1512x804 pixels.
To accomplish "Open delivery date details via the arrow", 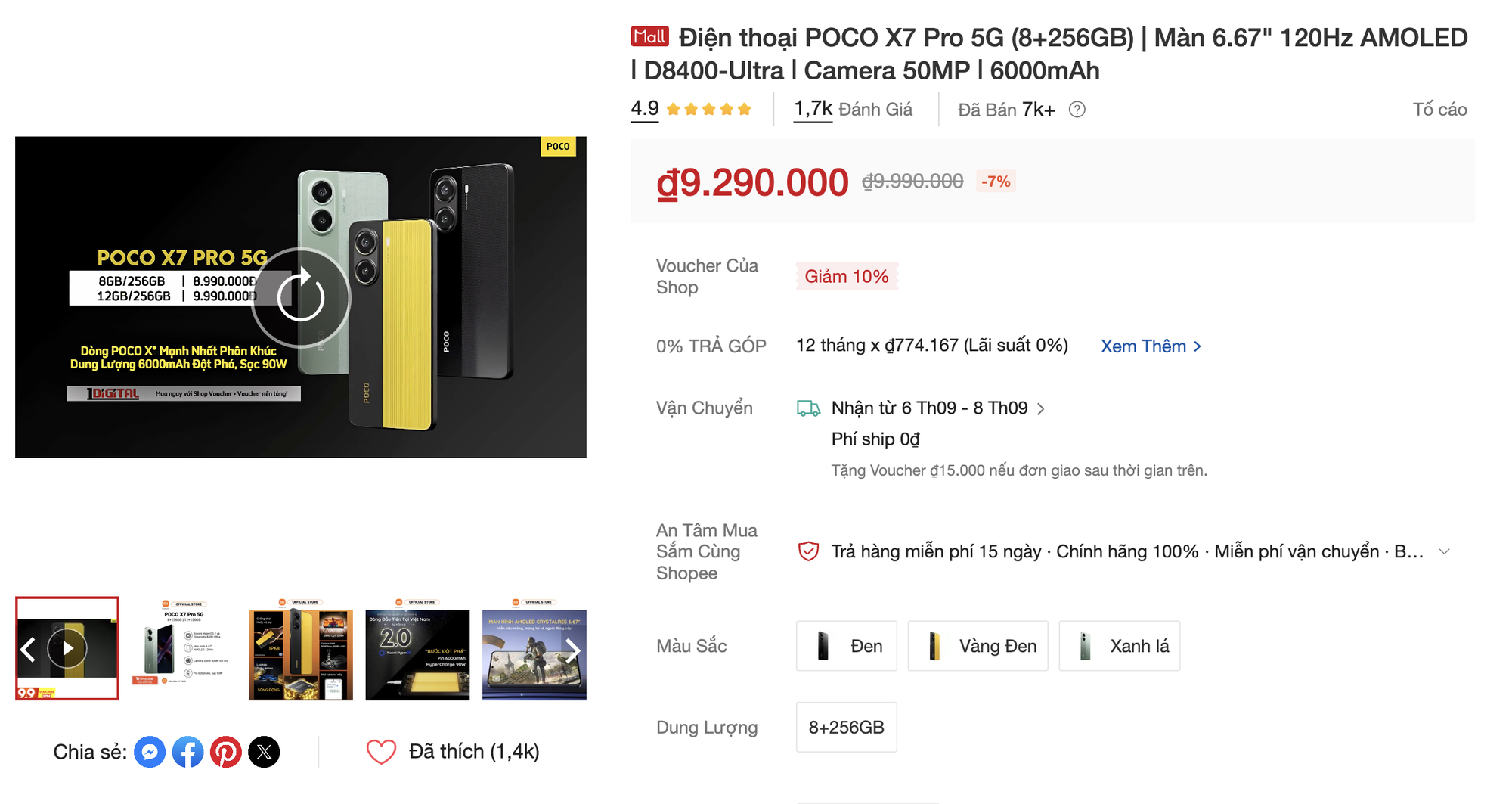I will [x=1042, y=408].
